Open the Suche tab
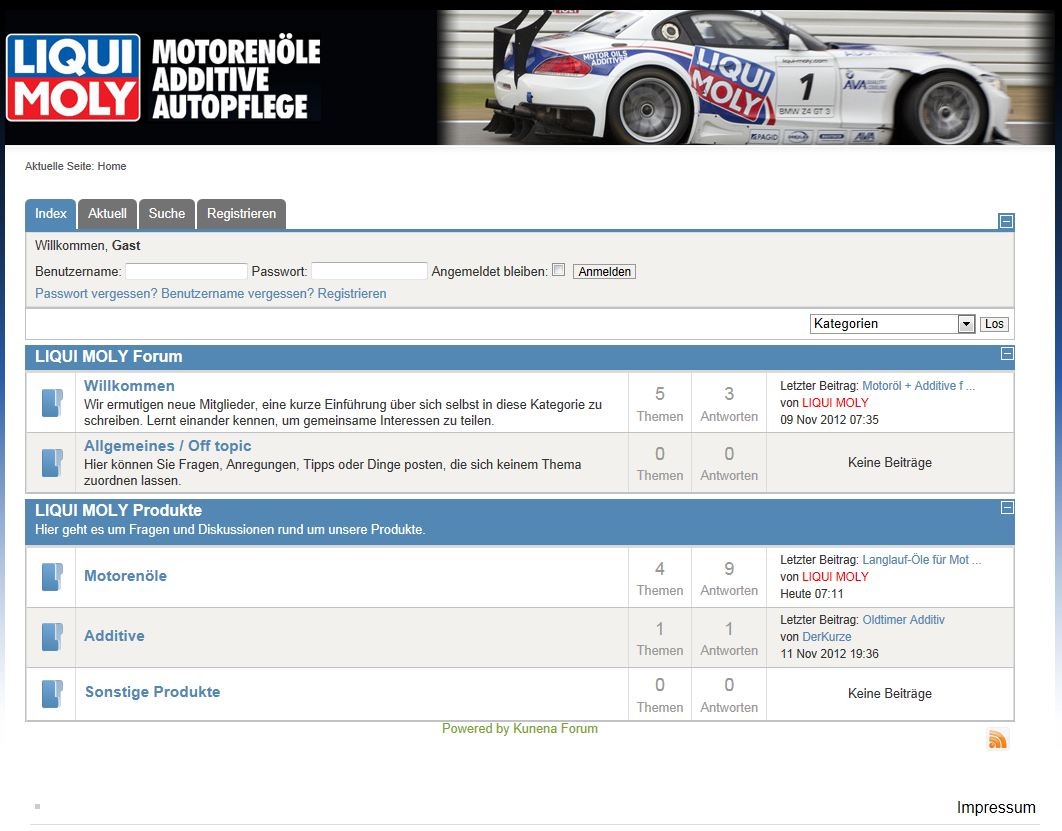 167,214
